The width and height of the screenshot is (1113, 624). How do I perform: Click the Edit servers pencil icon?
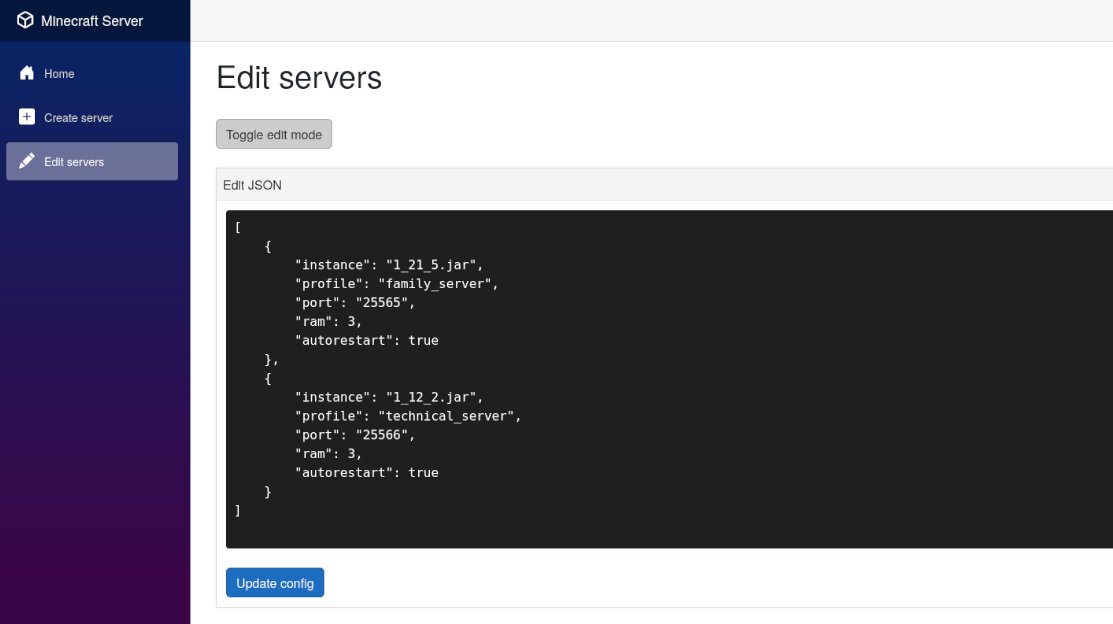[x=27, y=161]
